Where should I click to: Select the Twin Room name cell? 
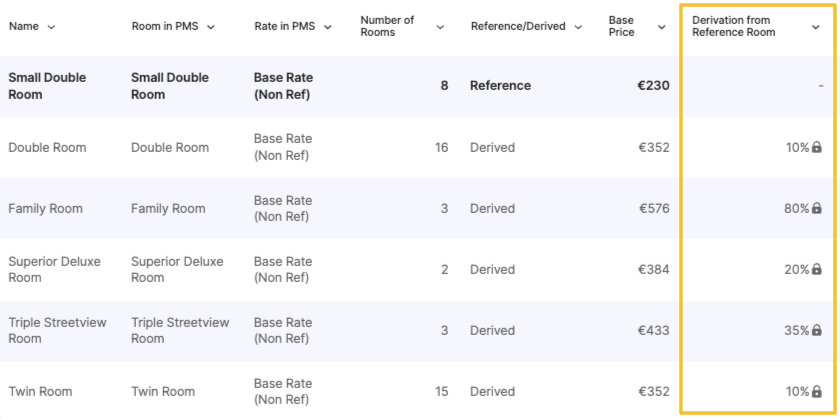click(x=40, y=392)
